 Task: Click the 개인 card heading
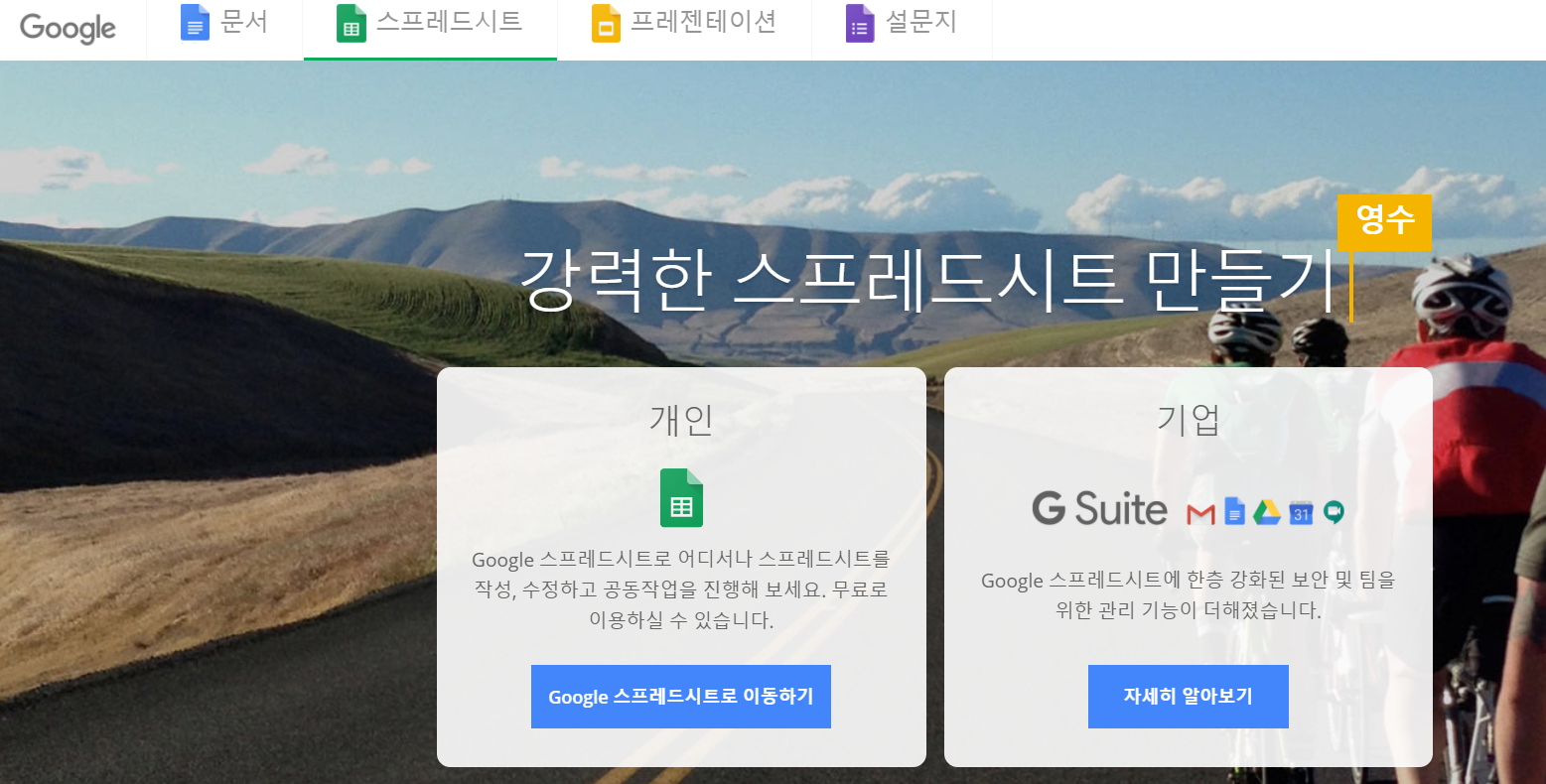[x=681, y=420]
